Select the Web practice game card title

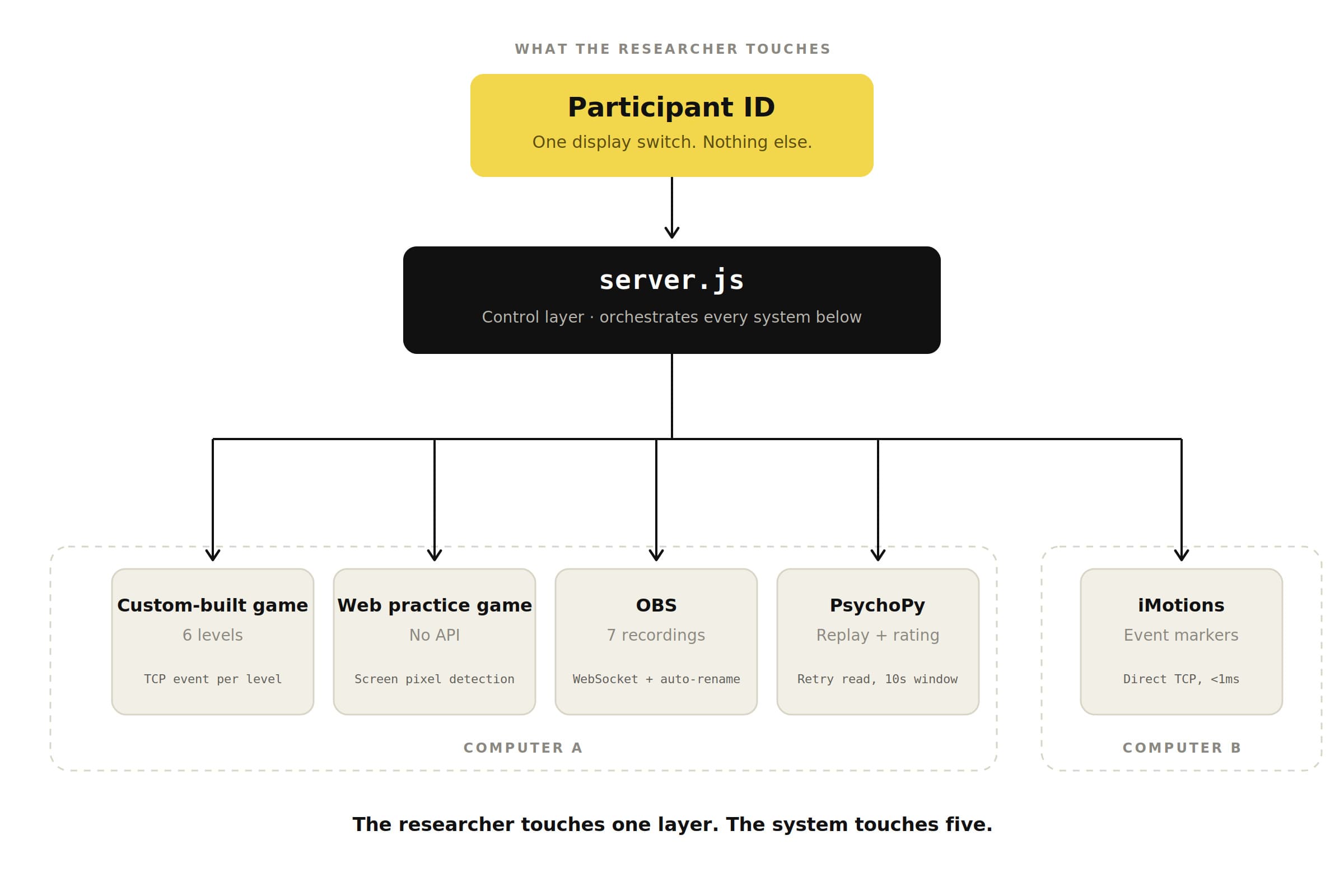(x=435, y=605)
